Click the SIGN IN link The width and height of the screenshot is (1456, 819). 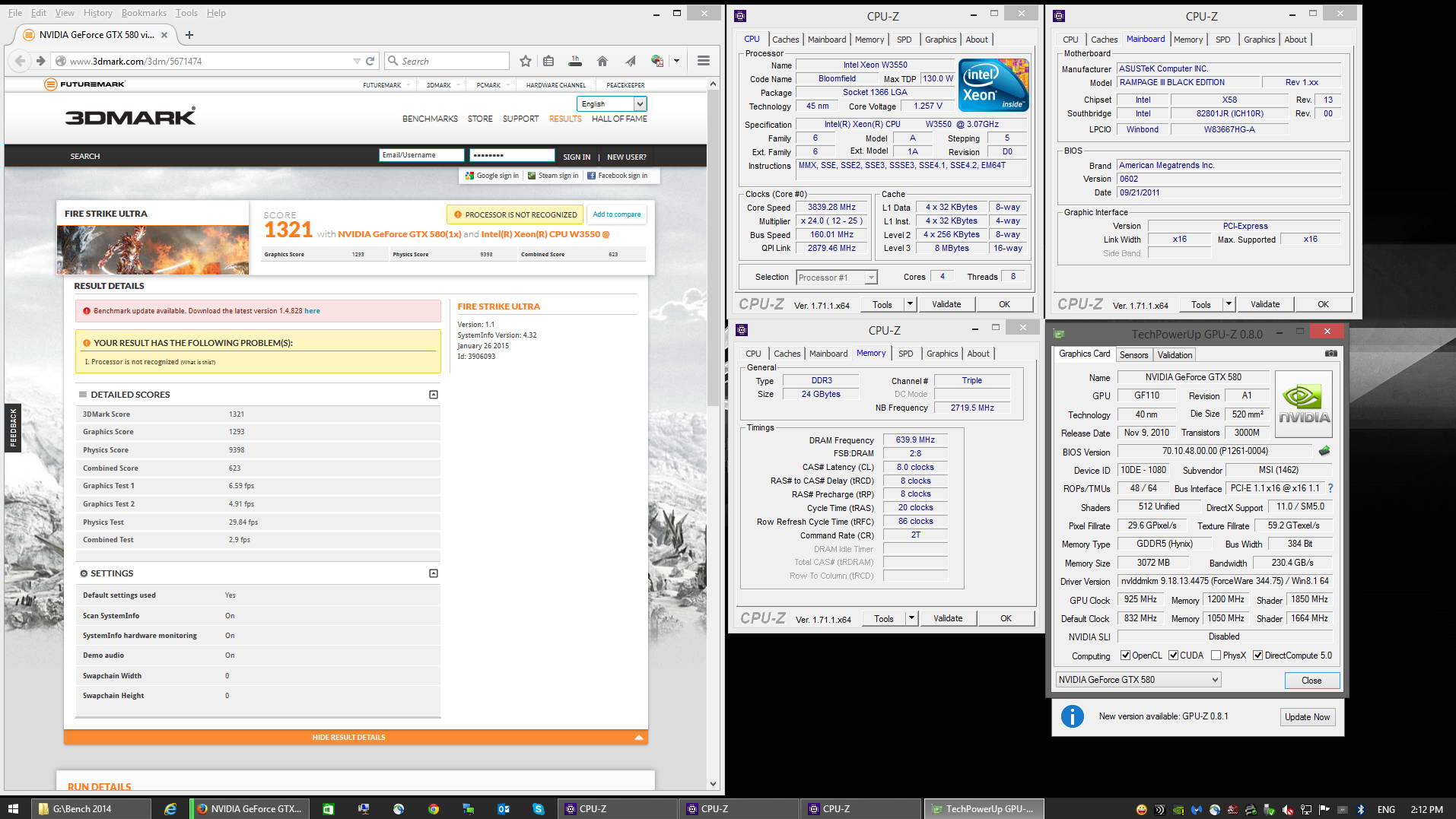577,157
